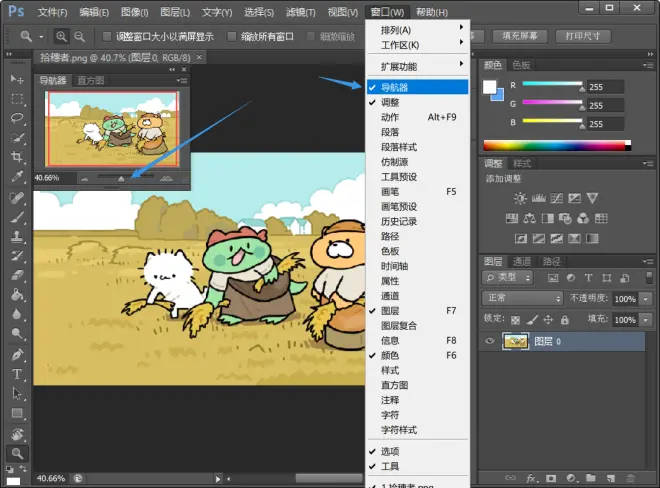Switch to the 色板 tab
The height and width of the screenshot is (488, 660).
point(521,65)
